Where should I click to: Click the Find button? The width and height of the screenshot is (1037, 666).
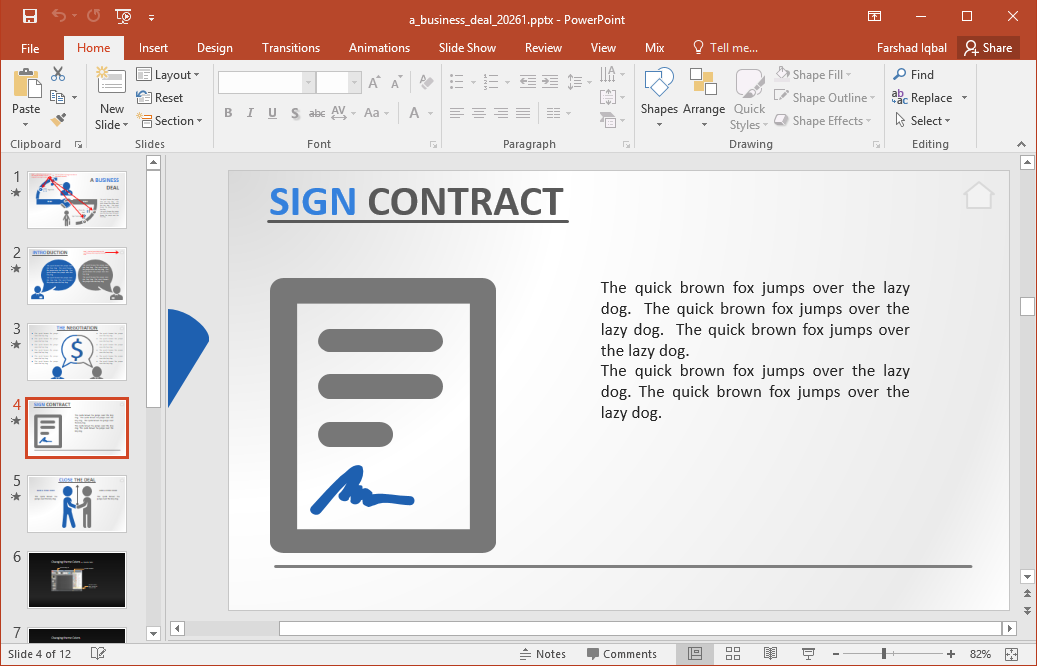(x=914, y=74)
